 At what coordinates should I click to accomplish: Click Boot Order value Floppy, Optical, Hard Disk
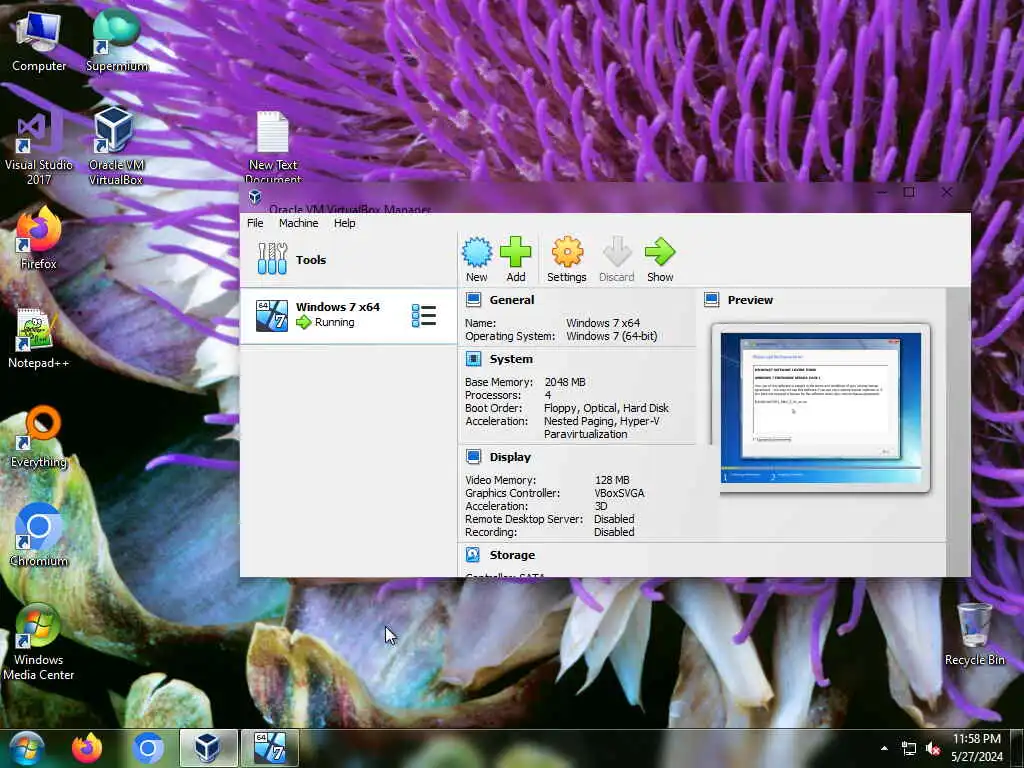606,408
